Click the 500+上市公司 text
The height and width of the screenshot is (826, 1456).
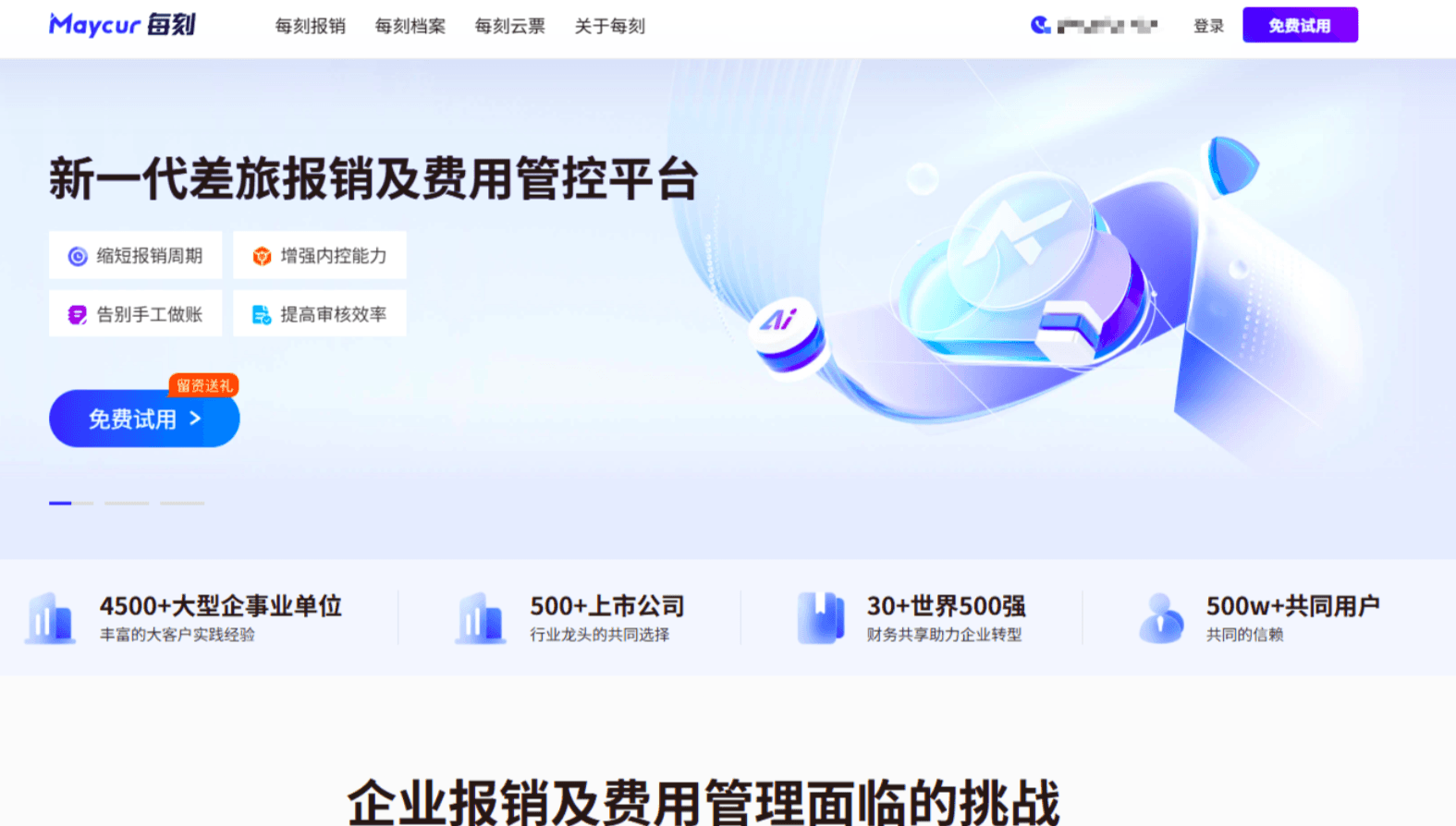click(x=607, y=606)
